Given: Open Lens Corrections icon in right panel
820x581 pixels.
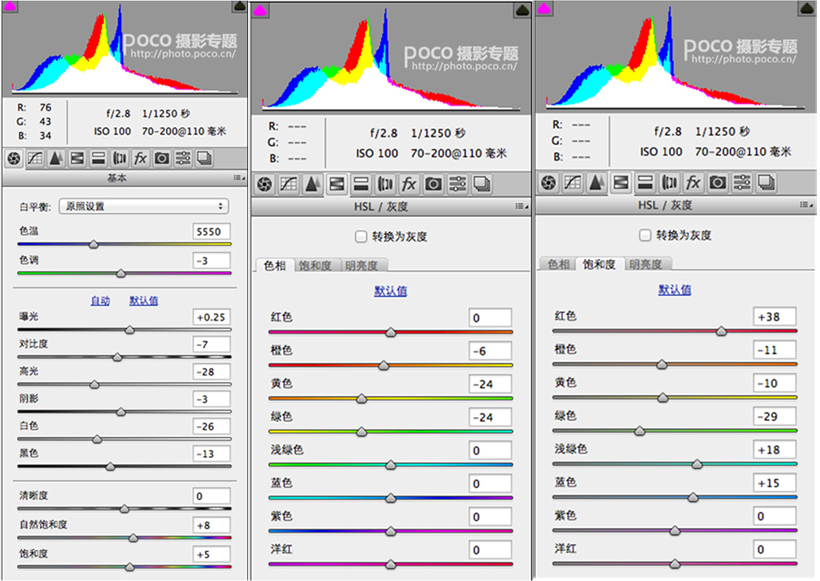Looking at the screenshot, I should point(669,183).
